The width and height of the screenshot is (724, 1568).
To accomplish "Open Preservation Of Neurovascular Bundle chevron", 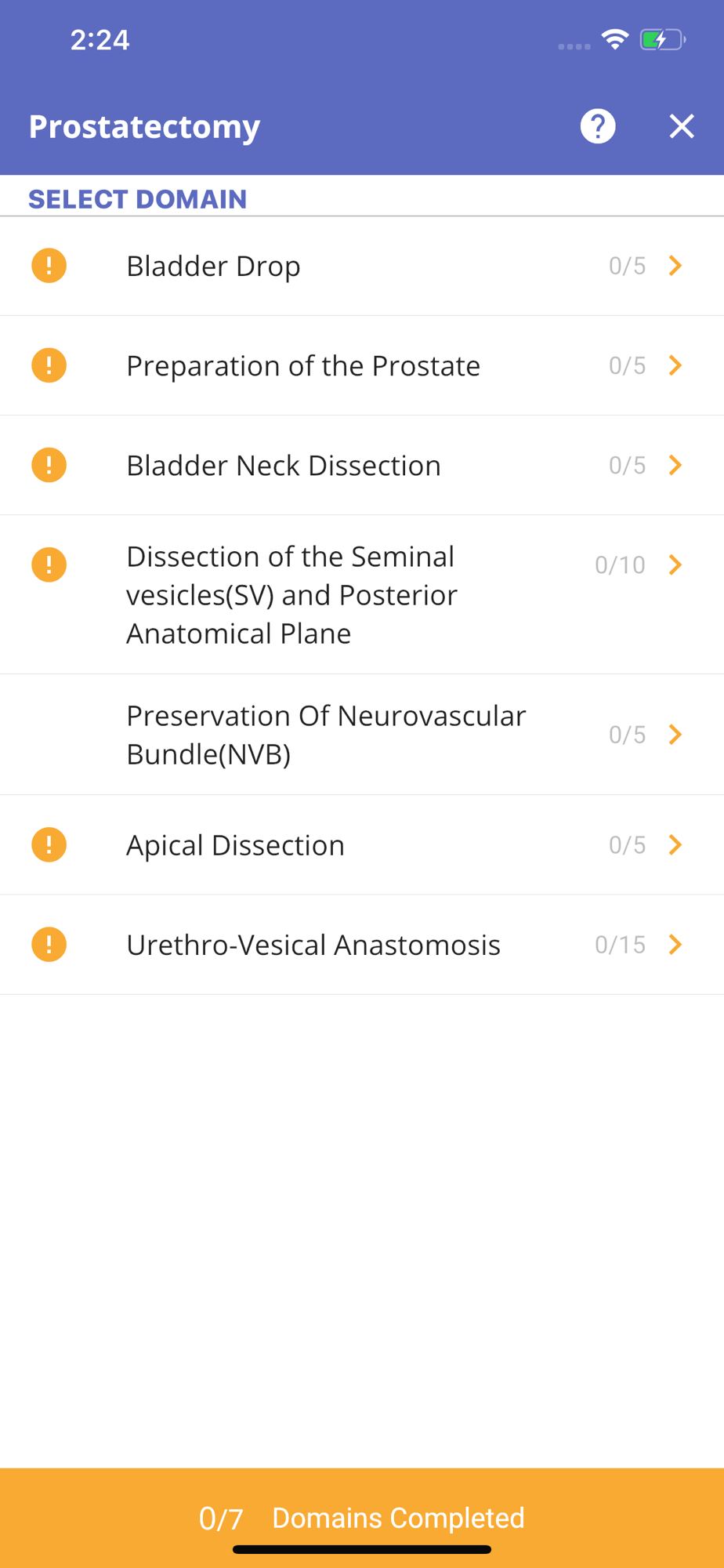I will pyautogui.click(x=675, y=735).
